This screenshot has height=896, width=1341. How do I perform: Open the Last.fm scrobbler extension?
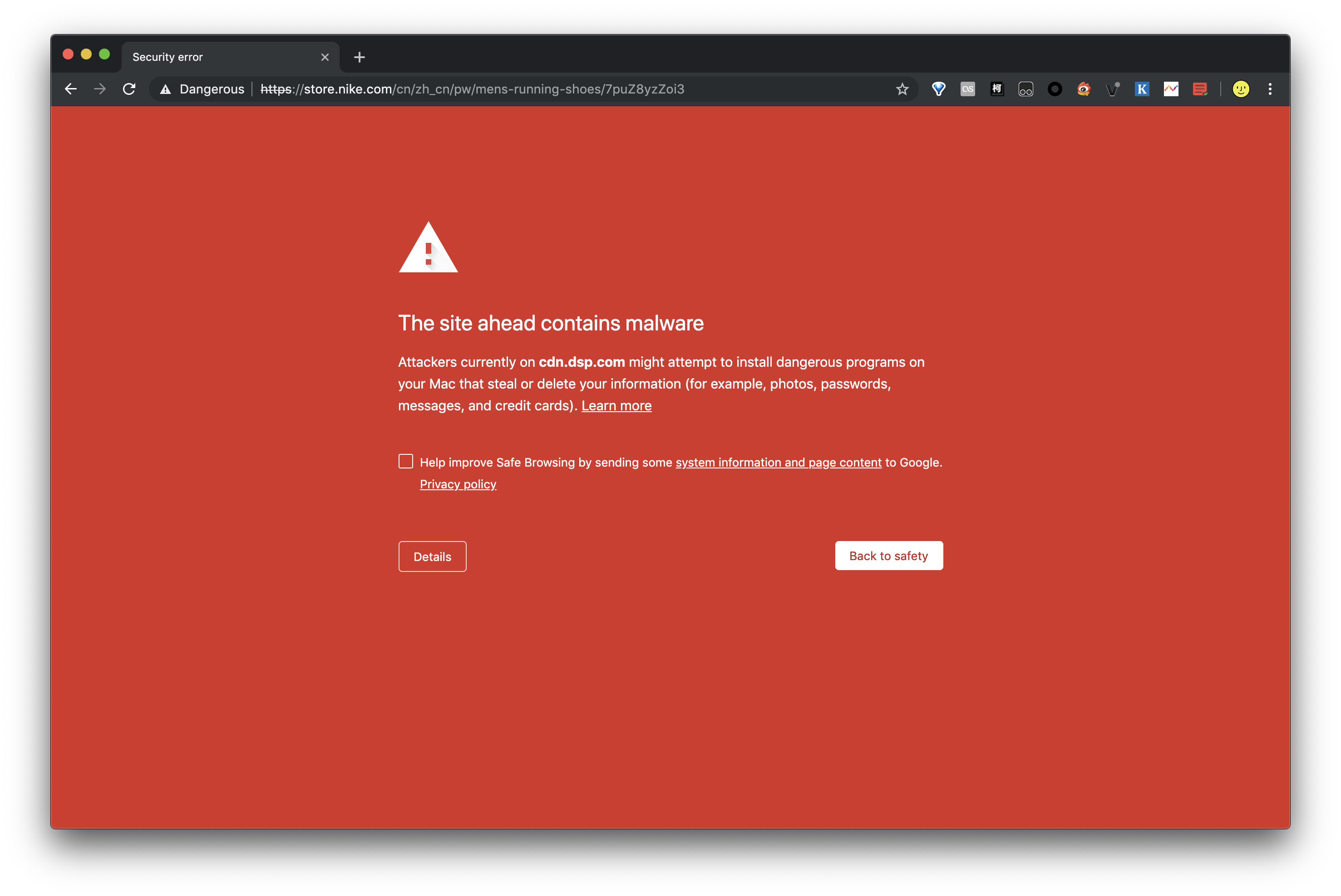tap(967, 89)
